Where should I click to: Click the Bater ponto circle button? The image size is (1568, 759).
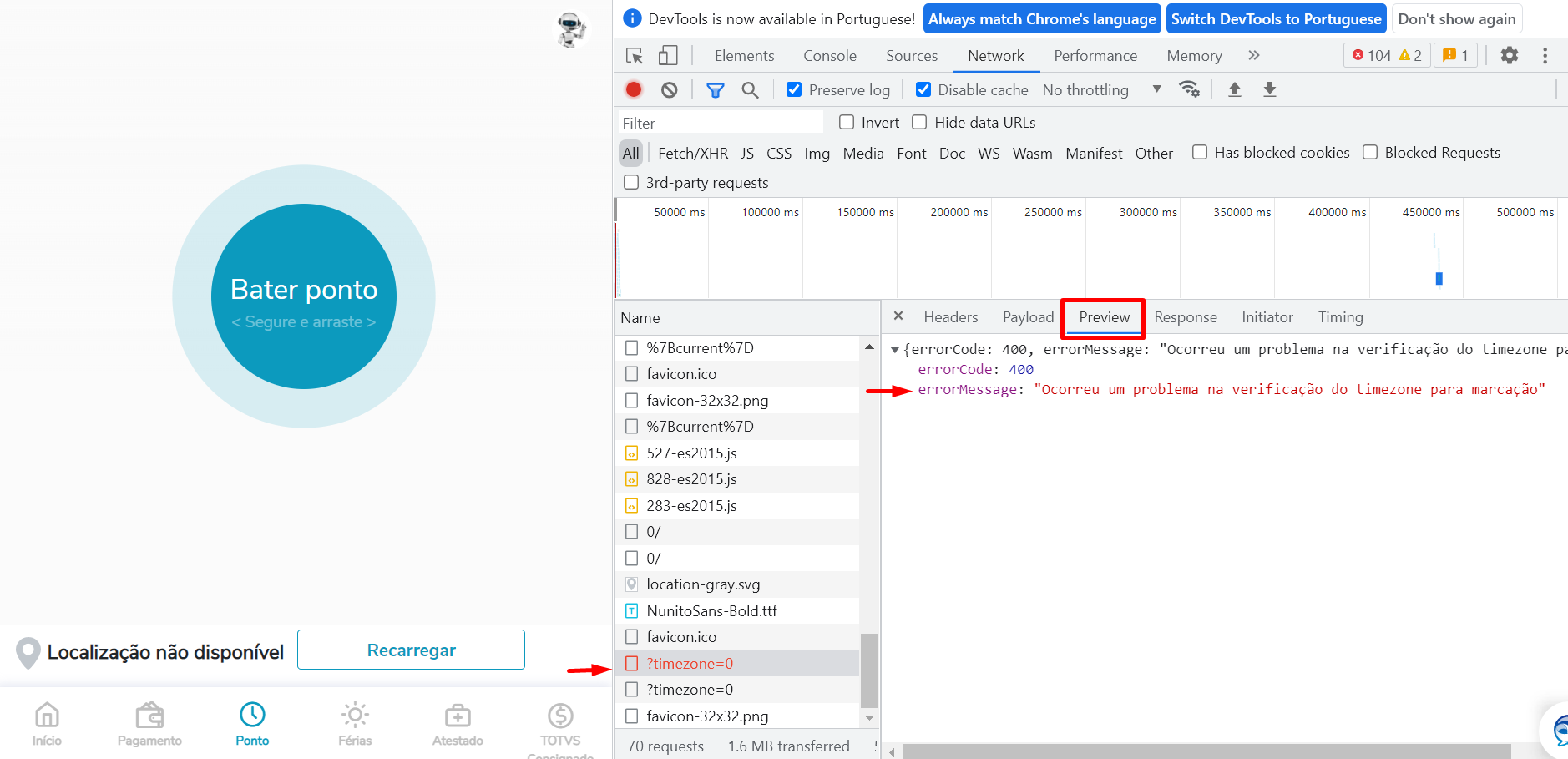(x=304, y=296)
